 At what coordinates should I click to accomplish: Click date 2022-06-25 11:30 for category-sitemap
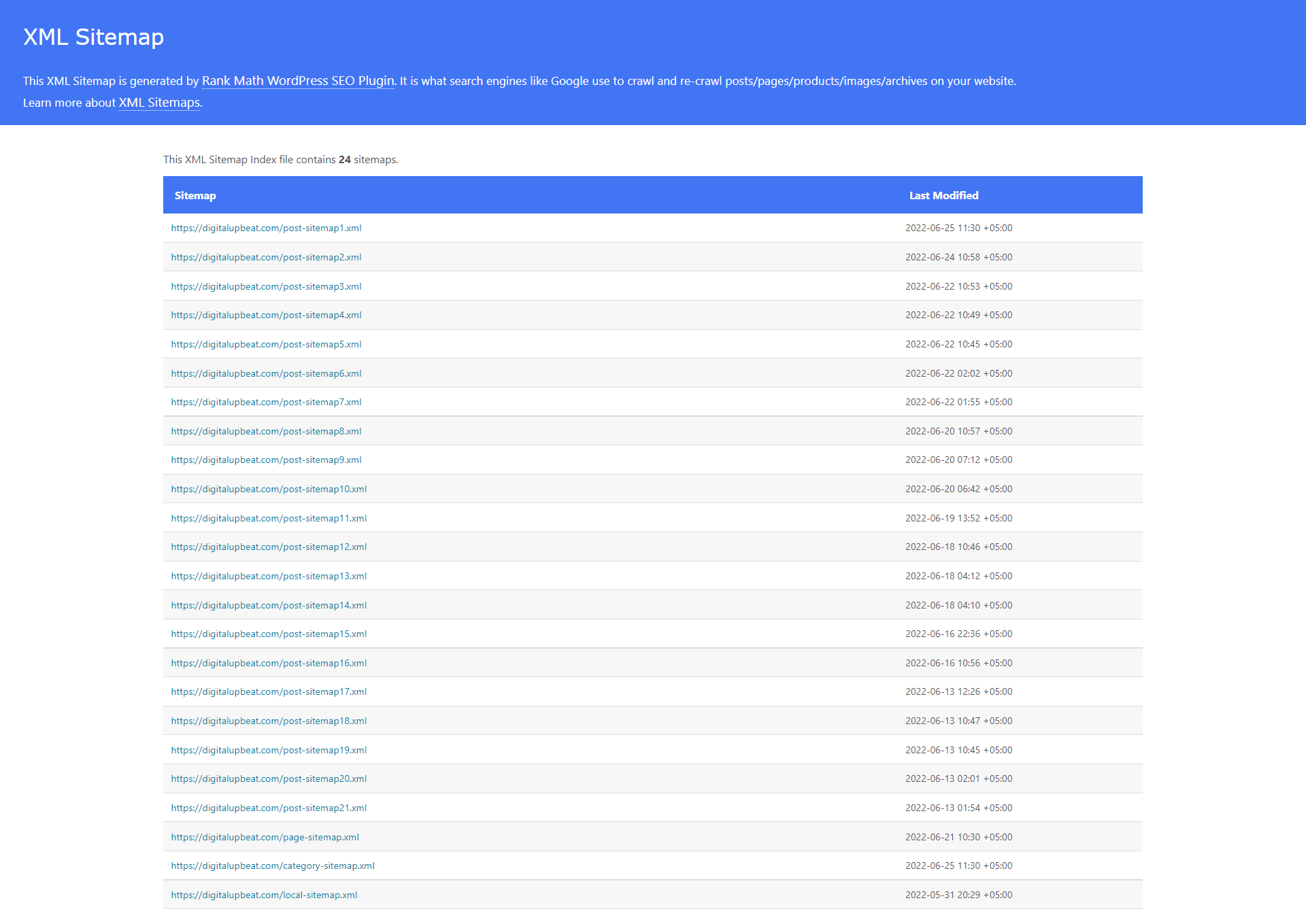958,866
